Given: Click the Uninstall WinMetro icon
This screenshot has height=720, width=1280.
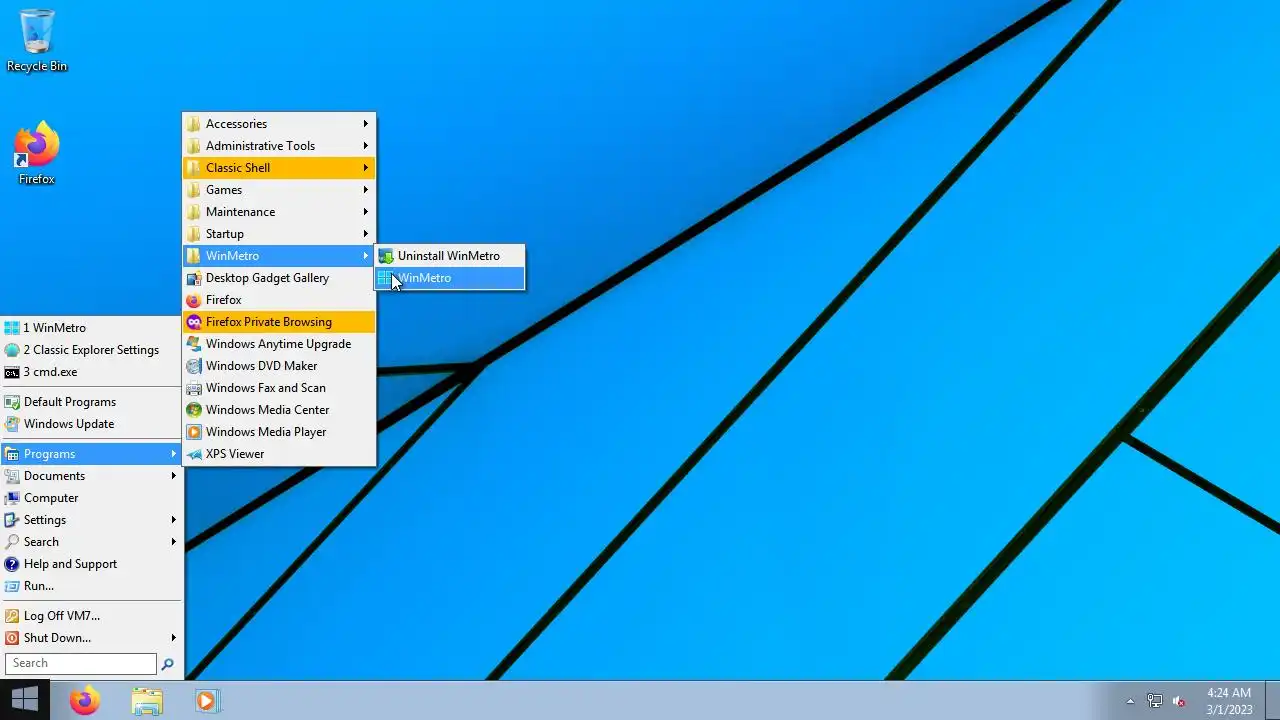Looking at the screenshot, I should click(x=386, y=256).
